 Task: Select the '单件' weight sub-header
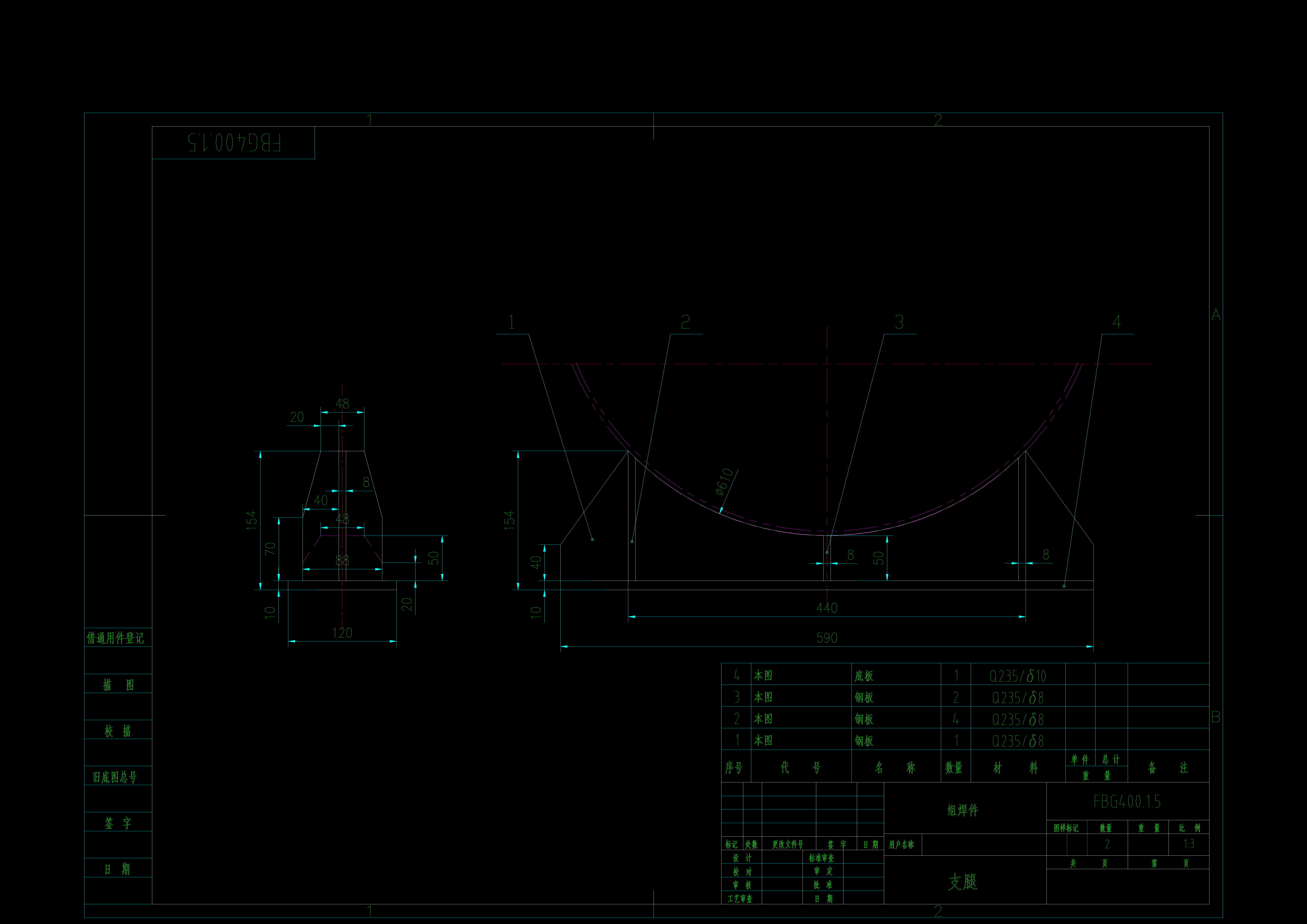click(1080, 760)
